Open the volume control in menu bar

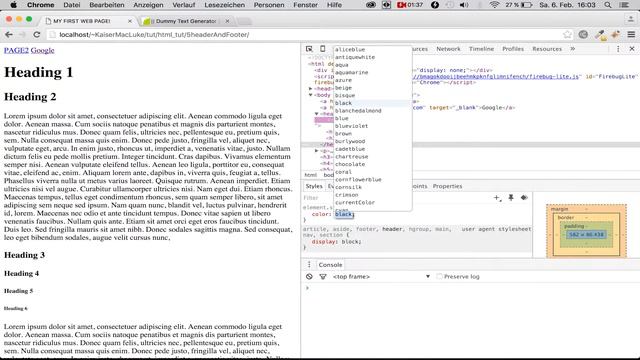[x=464, y=5]
